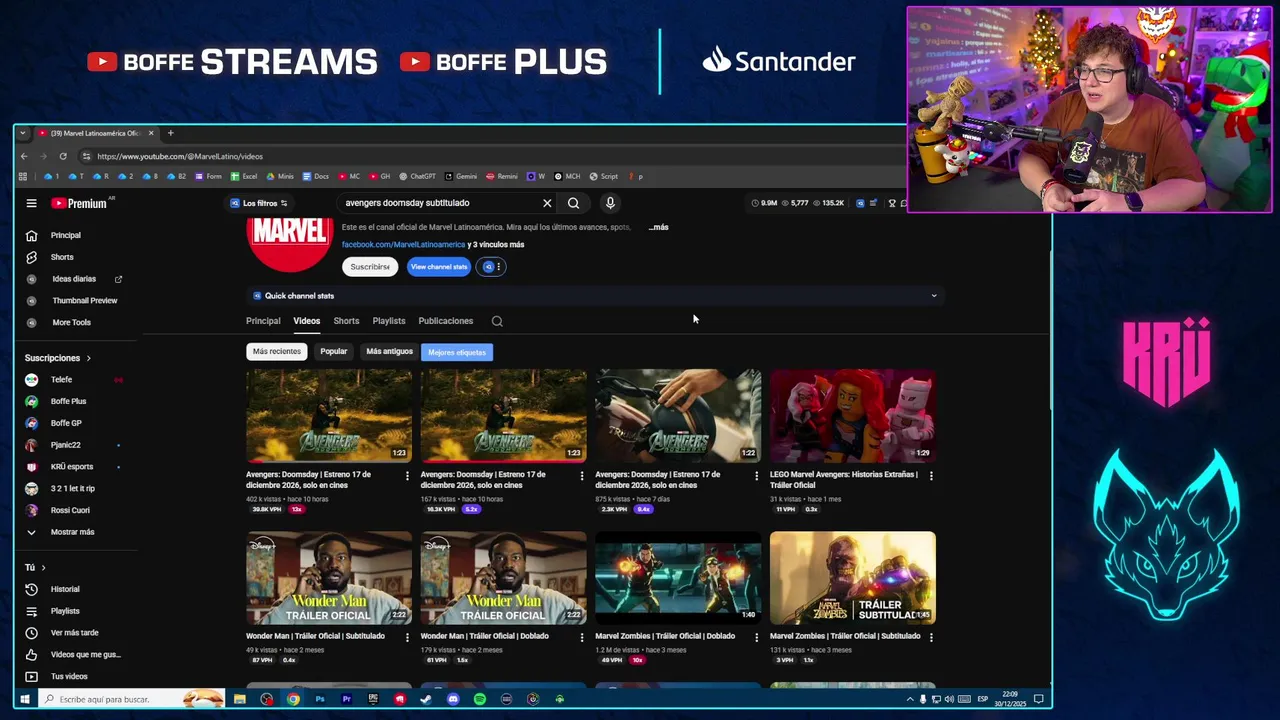The height and width of the screenshot is (720, 1280).
Task: Open the Script bookmark
Action: point(604,176)
